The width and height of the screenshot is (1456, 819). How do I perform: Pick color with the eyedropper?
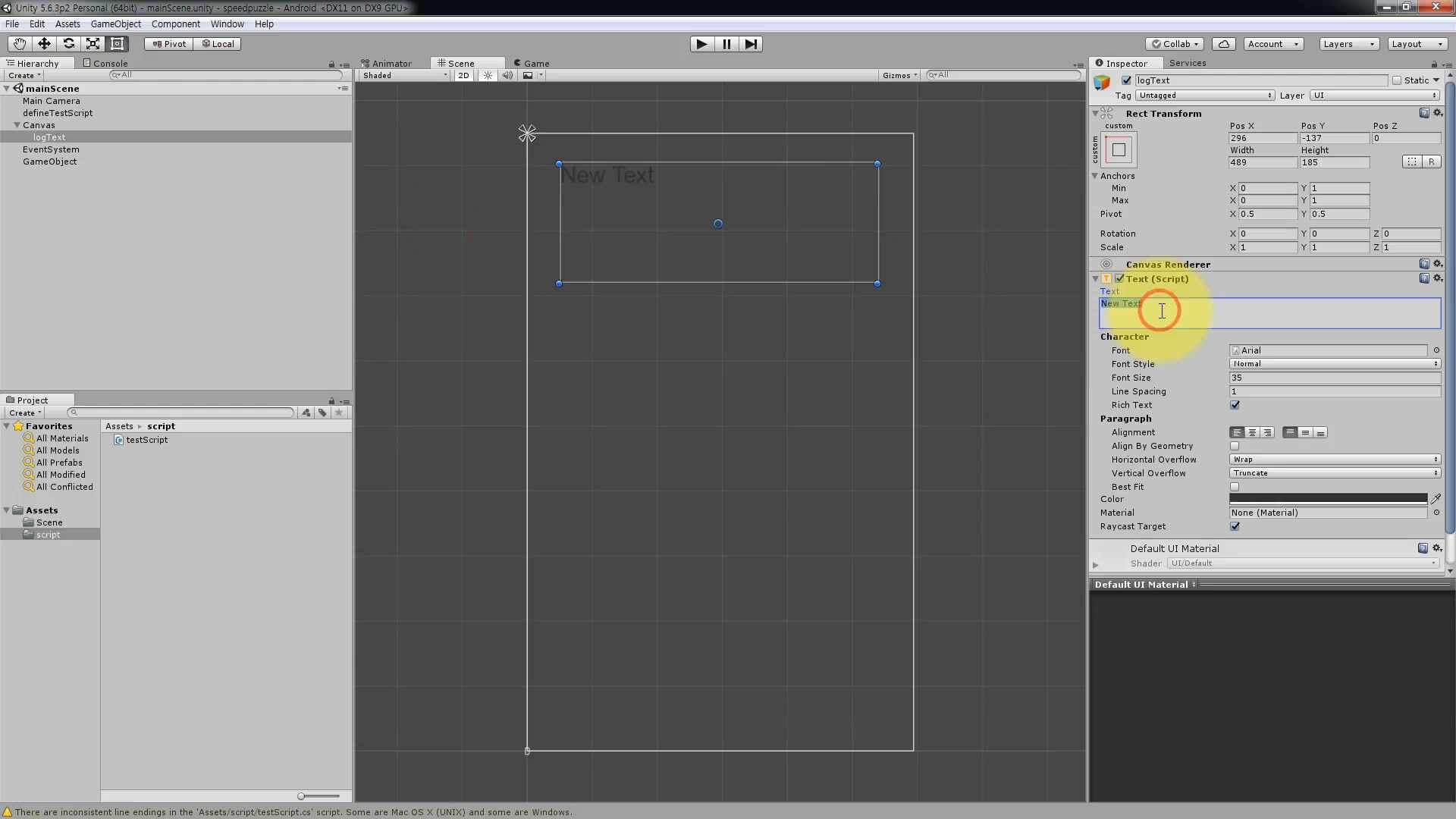tap(1436, 499)
